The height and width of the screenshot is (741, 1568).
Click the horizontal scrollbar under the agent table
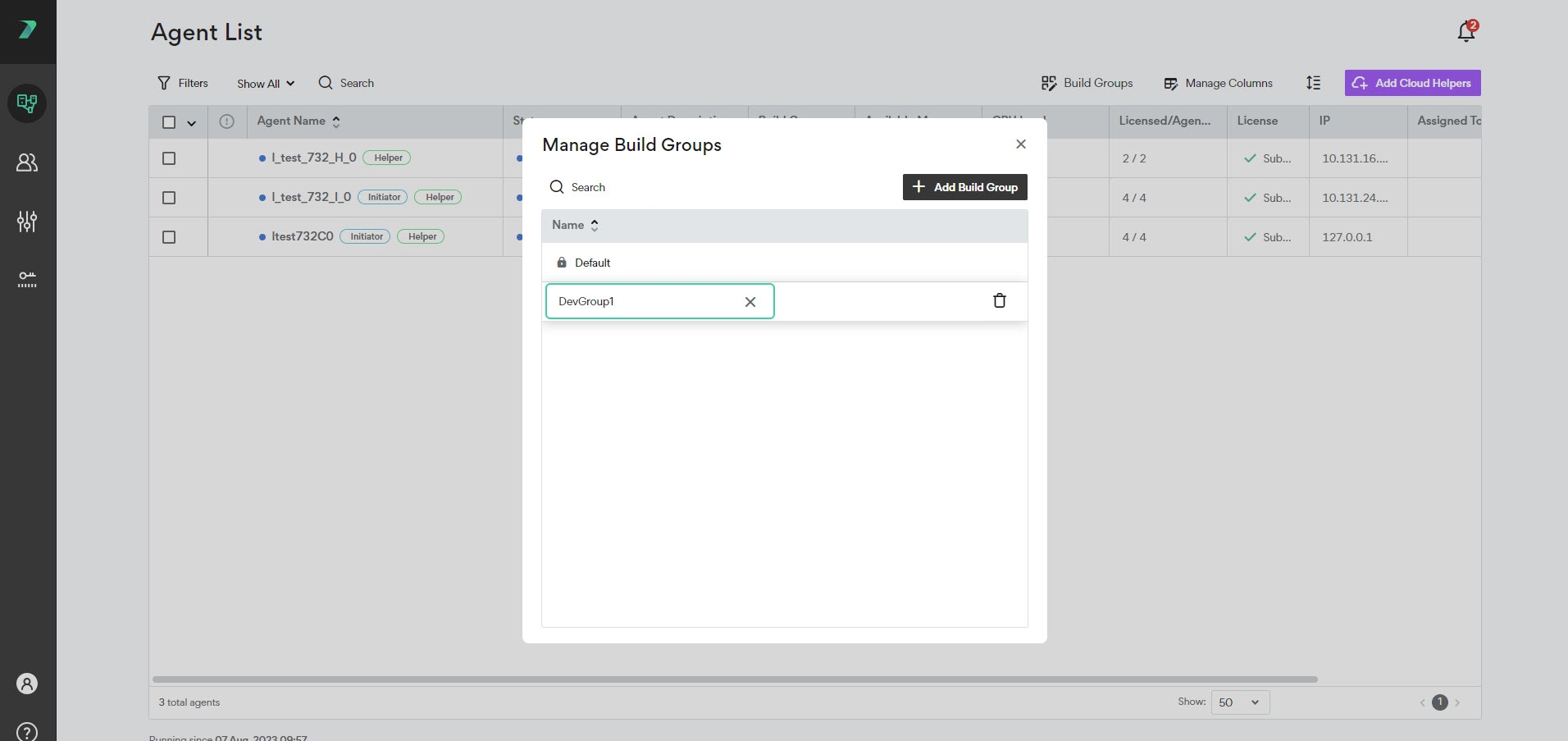(734, 679)
